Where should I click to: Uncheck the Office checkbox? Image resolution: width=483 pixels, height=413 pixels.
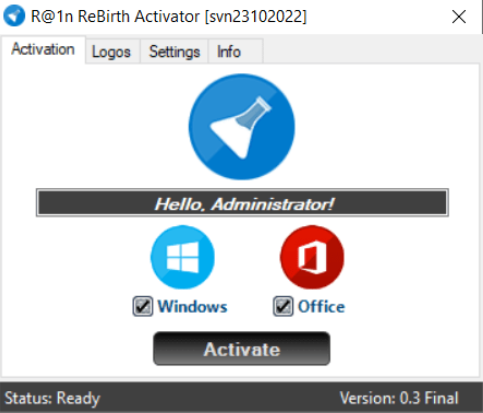(283, 306)
